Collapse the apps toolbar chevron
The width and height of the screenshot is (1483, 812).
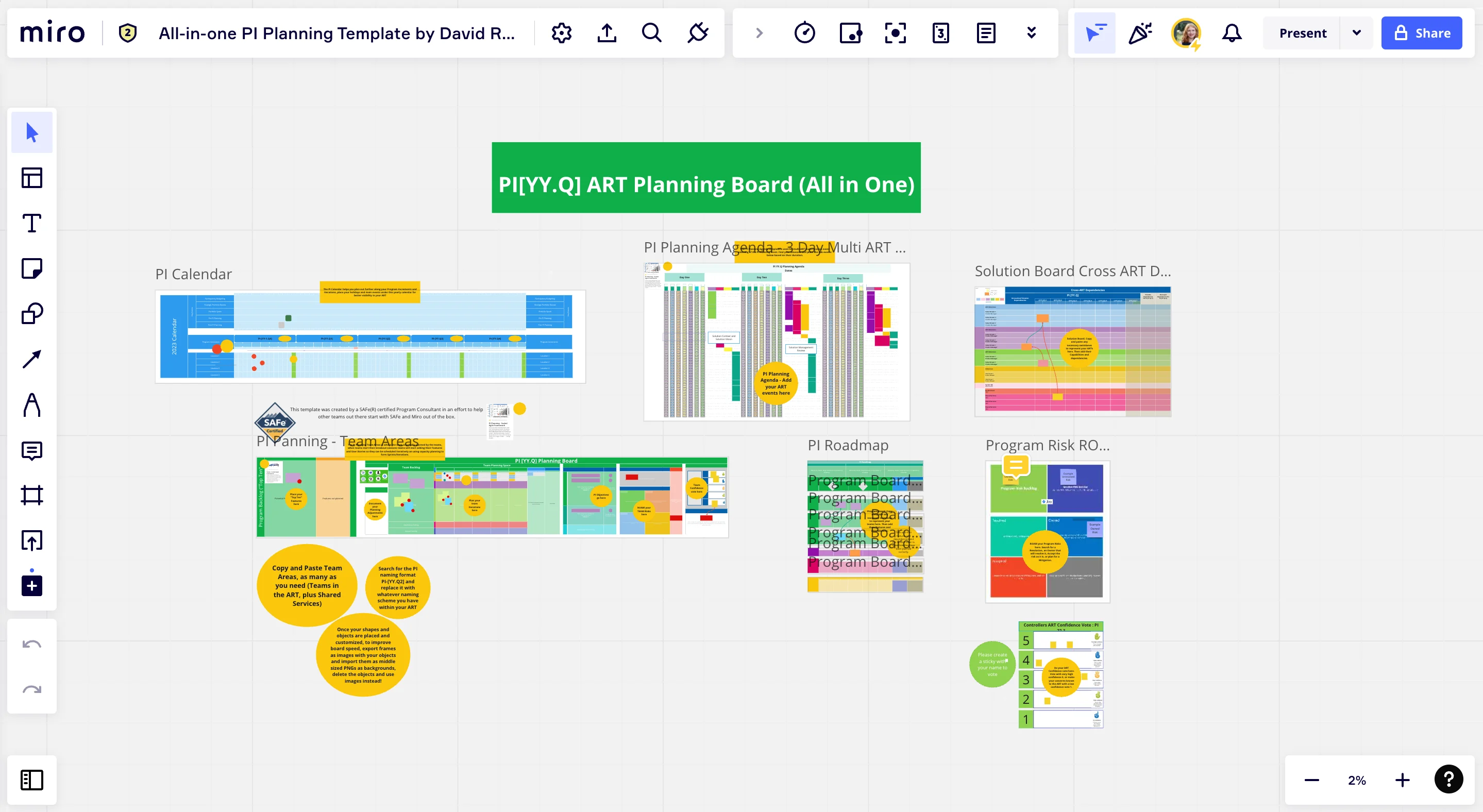(759, 33)
